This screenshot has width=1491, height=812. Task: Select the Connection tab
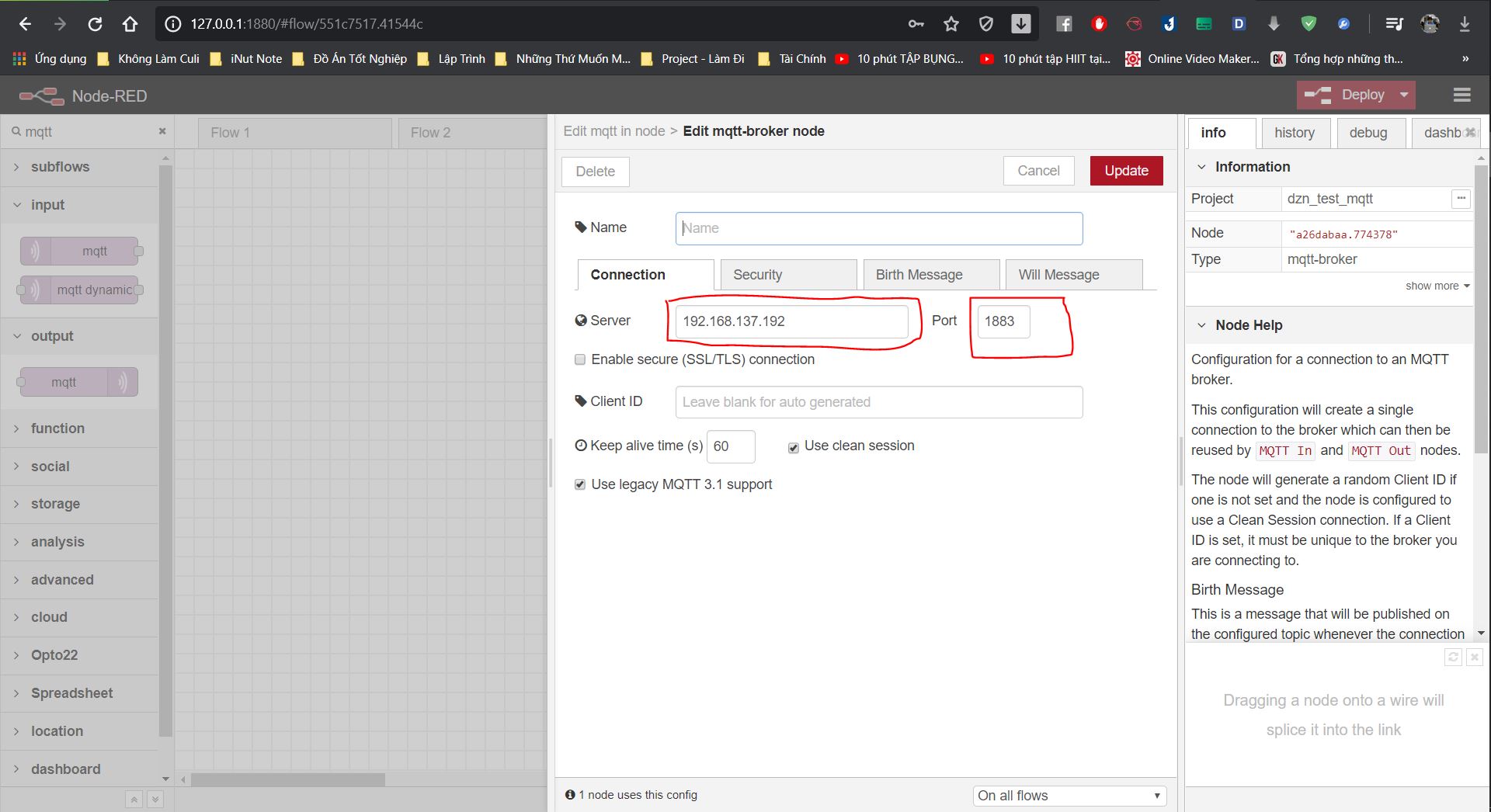[x=645, y=275]
